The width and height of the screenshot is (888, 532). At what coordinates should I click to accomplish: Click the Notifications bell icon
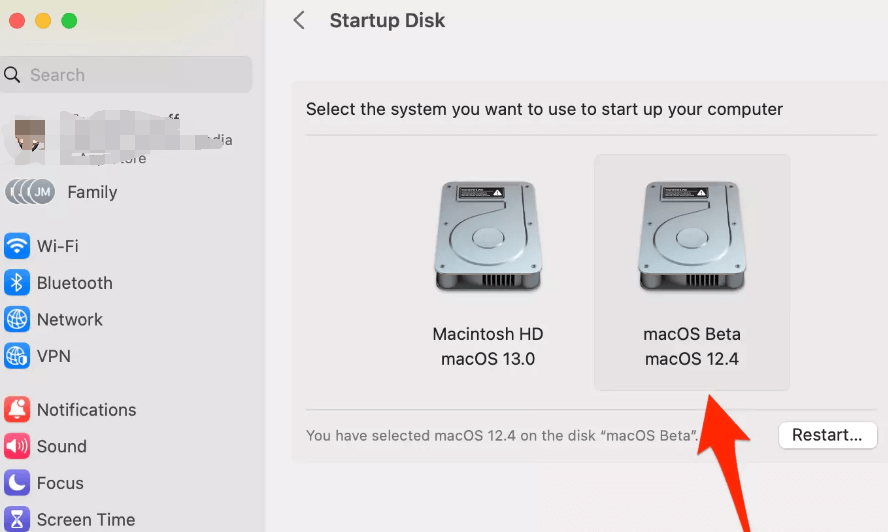coord(17,410)
